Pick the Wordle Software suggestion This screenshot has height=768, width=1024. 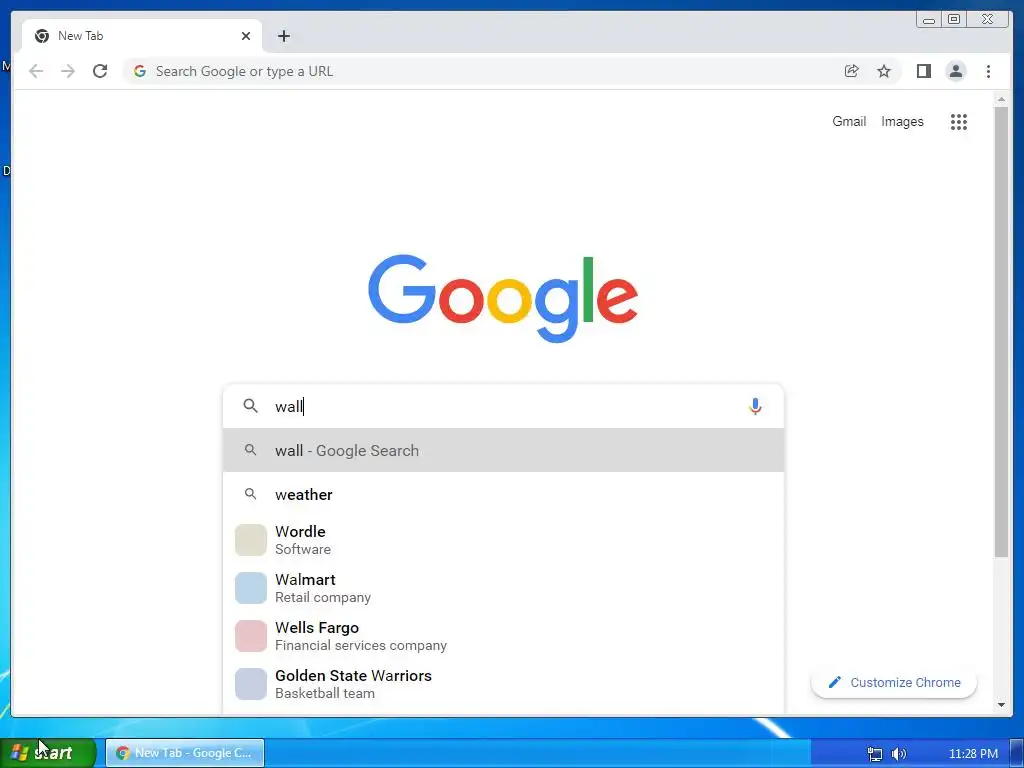coord(504,540)
